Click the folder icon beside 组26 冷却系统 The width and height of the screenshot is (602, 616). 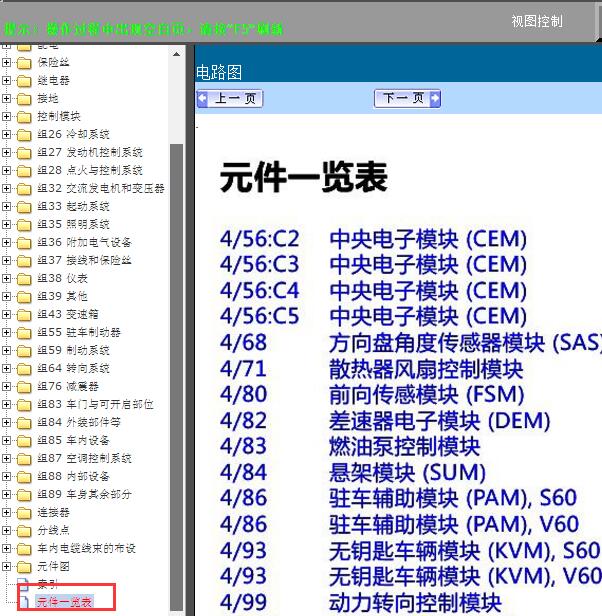(x=24, y=135)
